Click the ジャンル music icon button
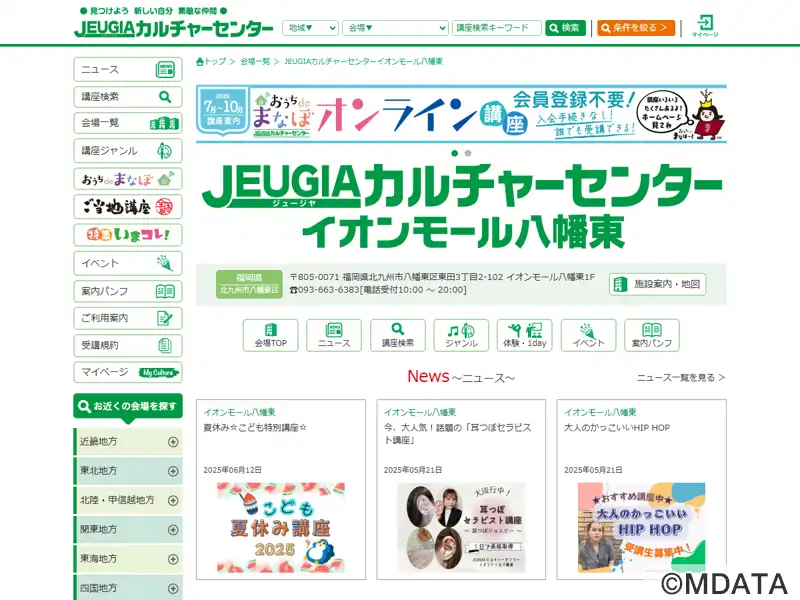Image resolution: width=800 pixels, height=600 pixels. pos(461,335)
